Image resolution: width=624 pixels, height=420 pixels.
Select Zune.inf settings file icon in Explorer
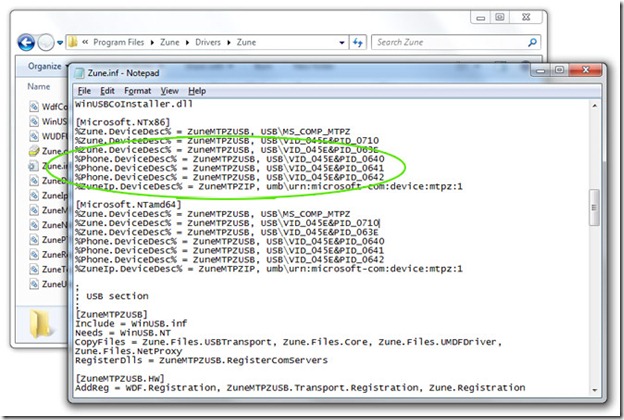pyautogui.click(x=33, y=166)
